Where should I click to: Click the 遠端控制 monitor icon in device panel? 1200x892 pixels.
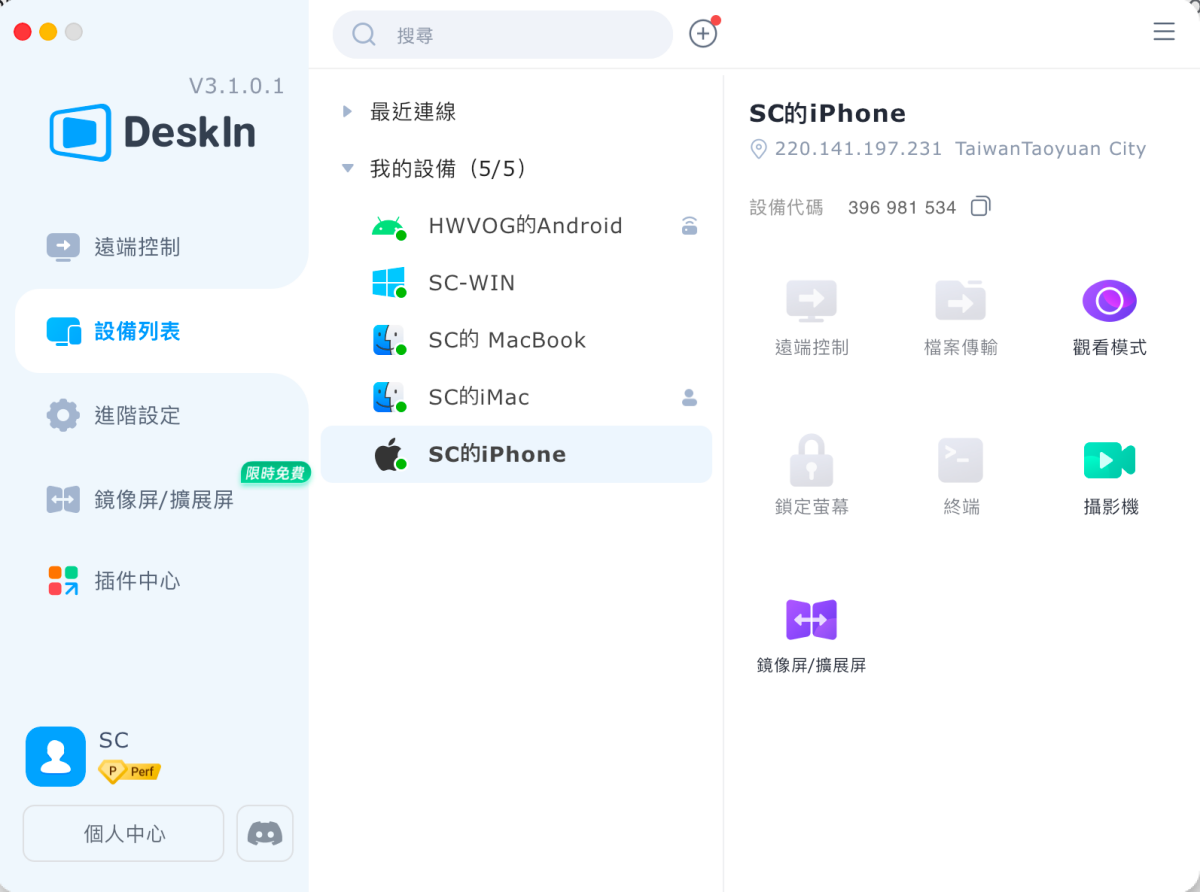[811, 301]
